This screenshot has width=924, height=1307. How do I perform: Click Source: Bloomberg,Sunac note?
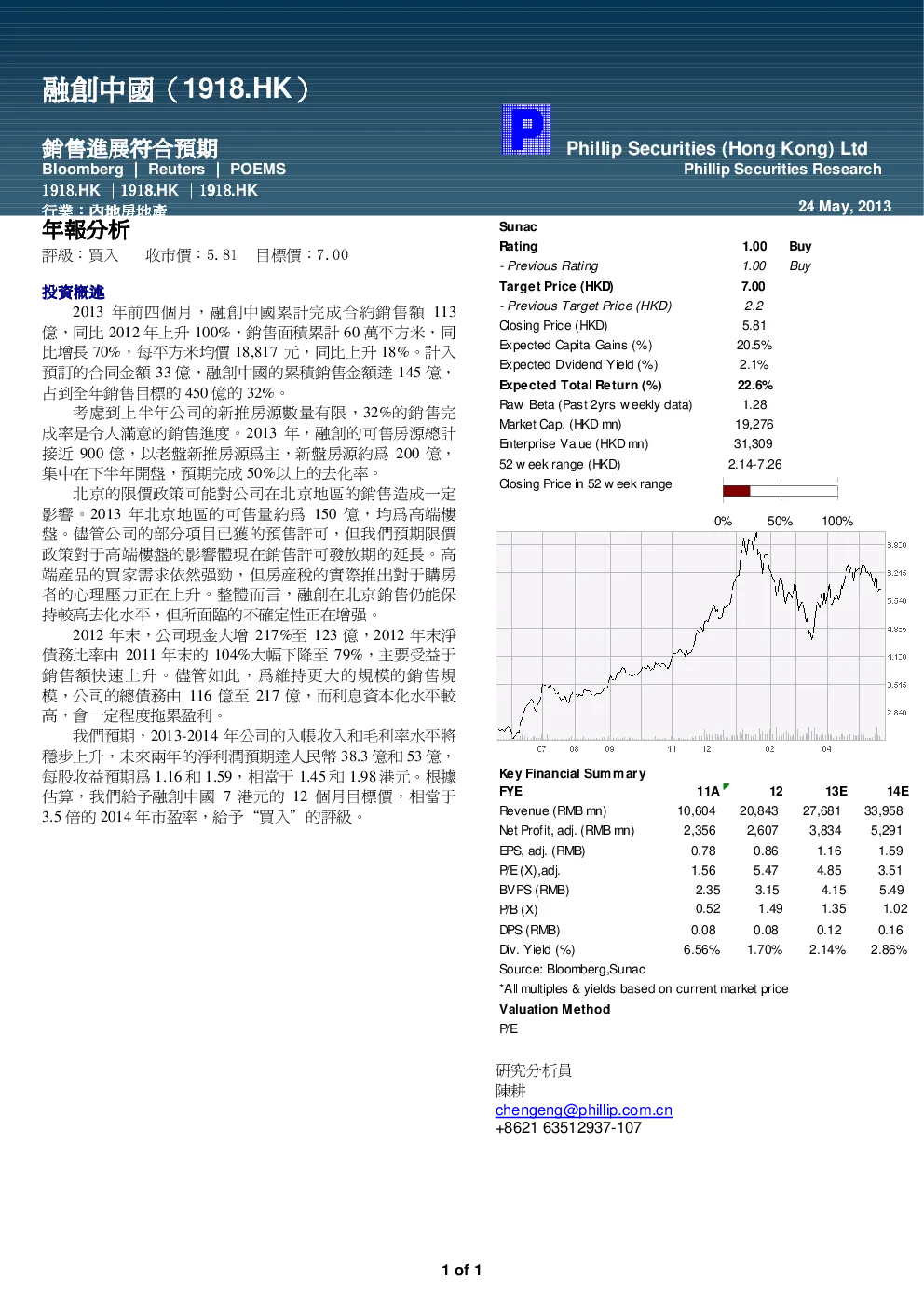point(572,969)
